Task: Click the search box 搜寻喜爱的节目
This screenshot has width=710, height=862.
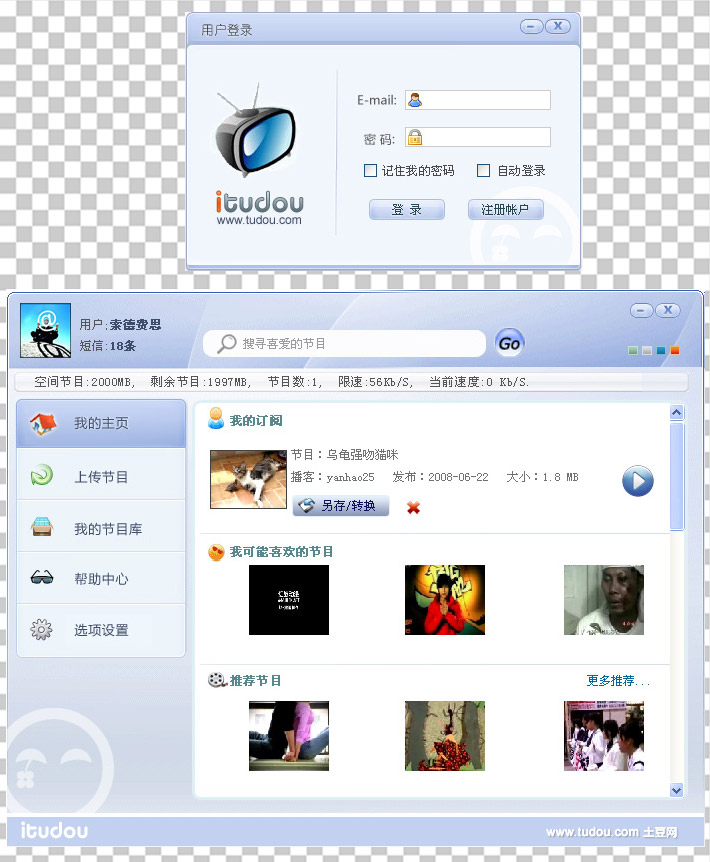Action: (x=345, y=344)
